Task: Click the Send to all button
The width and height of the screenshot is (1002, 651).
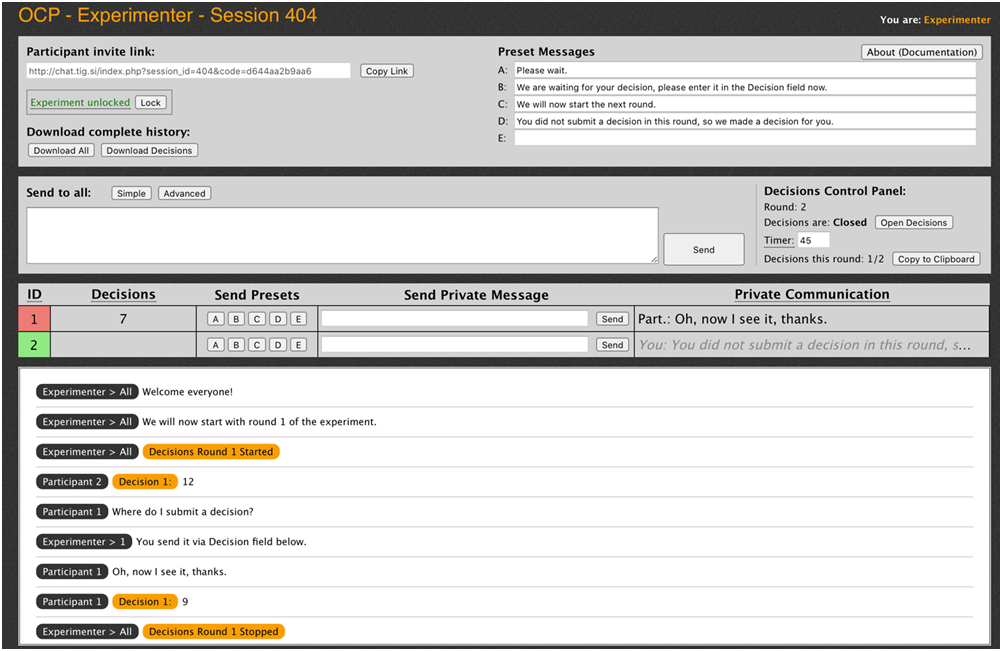Action: [x=703, y=249]
